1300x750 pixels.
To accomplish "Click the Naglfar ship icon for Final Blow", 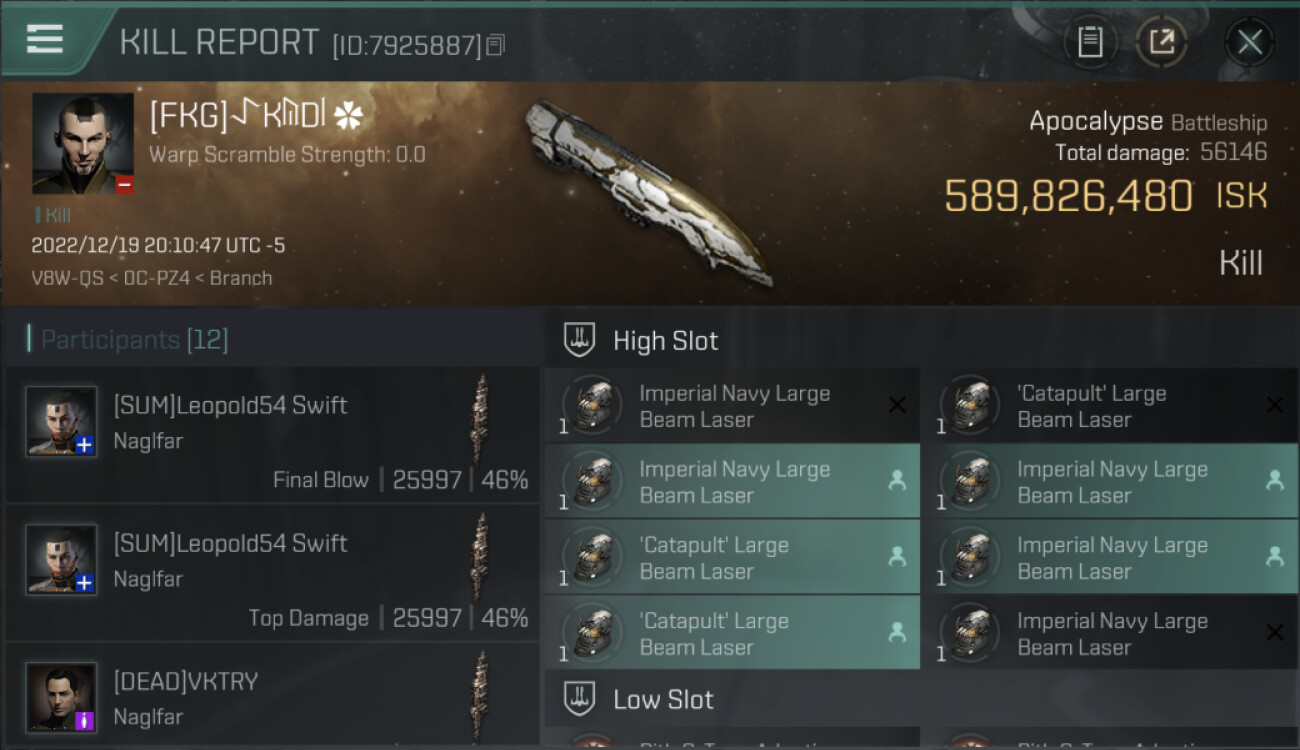I will [x=482, y=419].
